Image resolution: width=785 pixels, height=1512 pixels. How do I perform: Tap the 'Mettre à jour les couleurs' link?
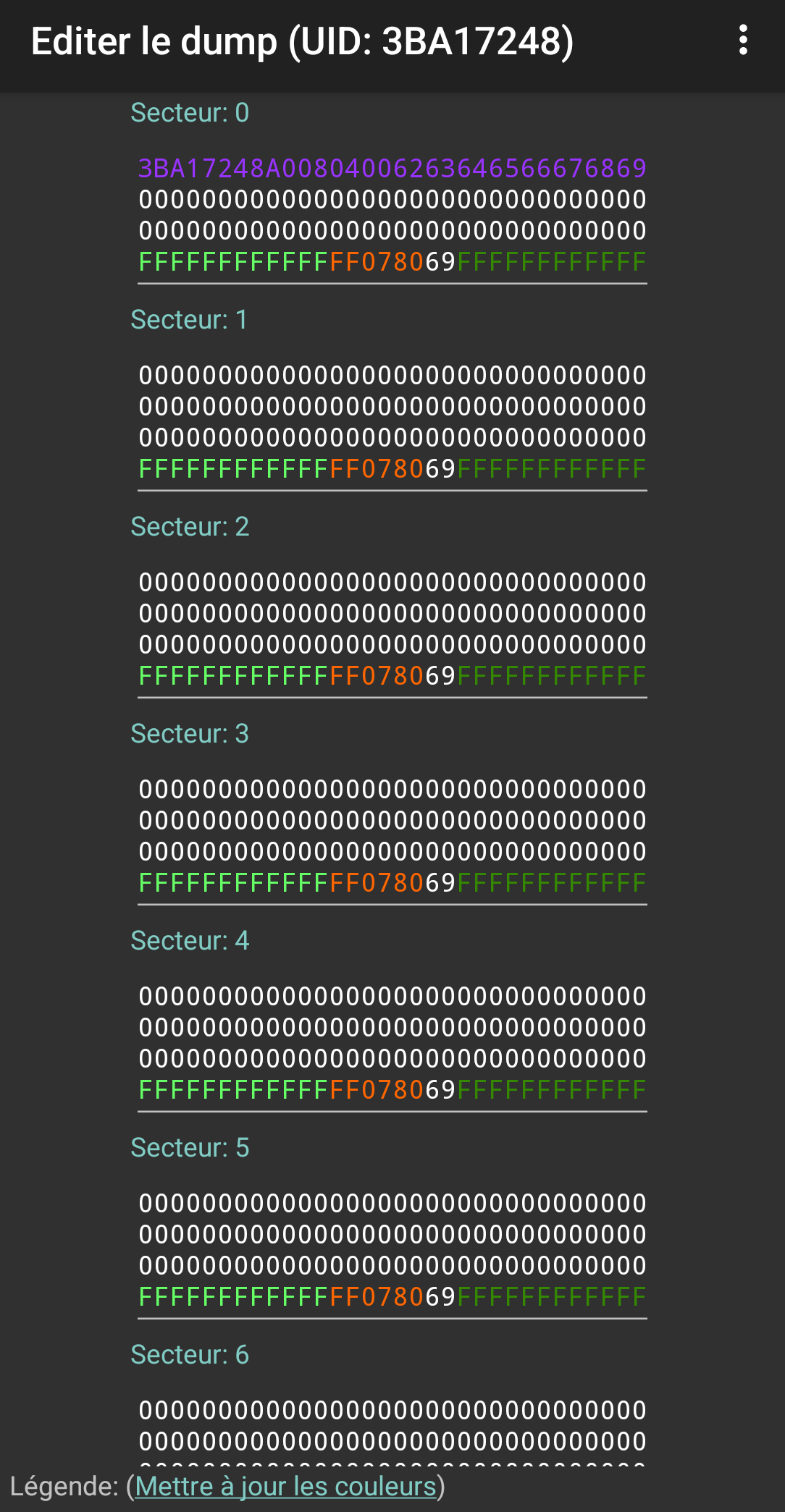(285, 1486)
